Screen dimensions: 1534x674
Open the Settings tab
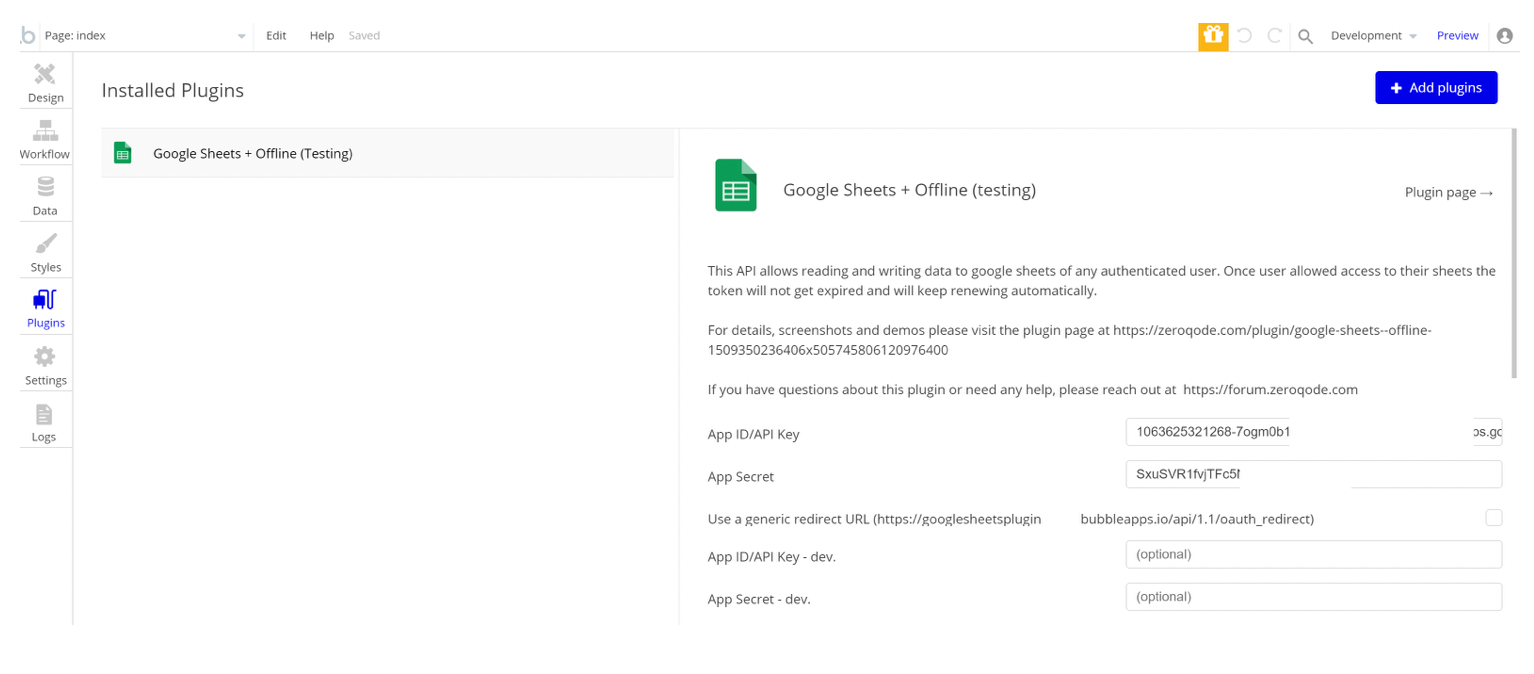(45, 366)
